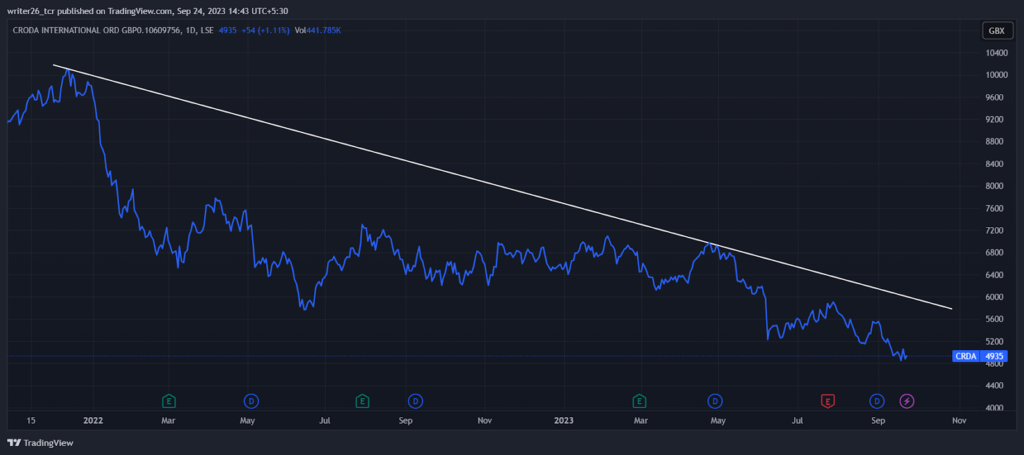Click the 7200 price axis label

pos(995,230)
